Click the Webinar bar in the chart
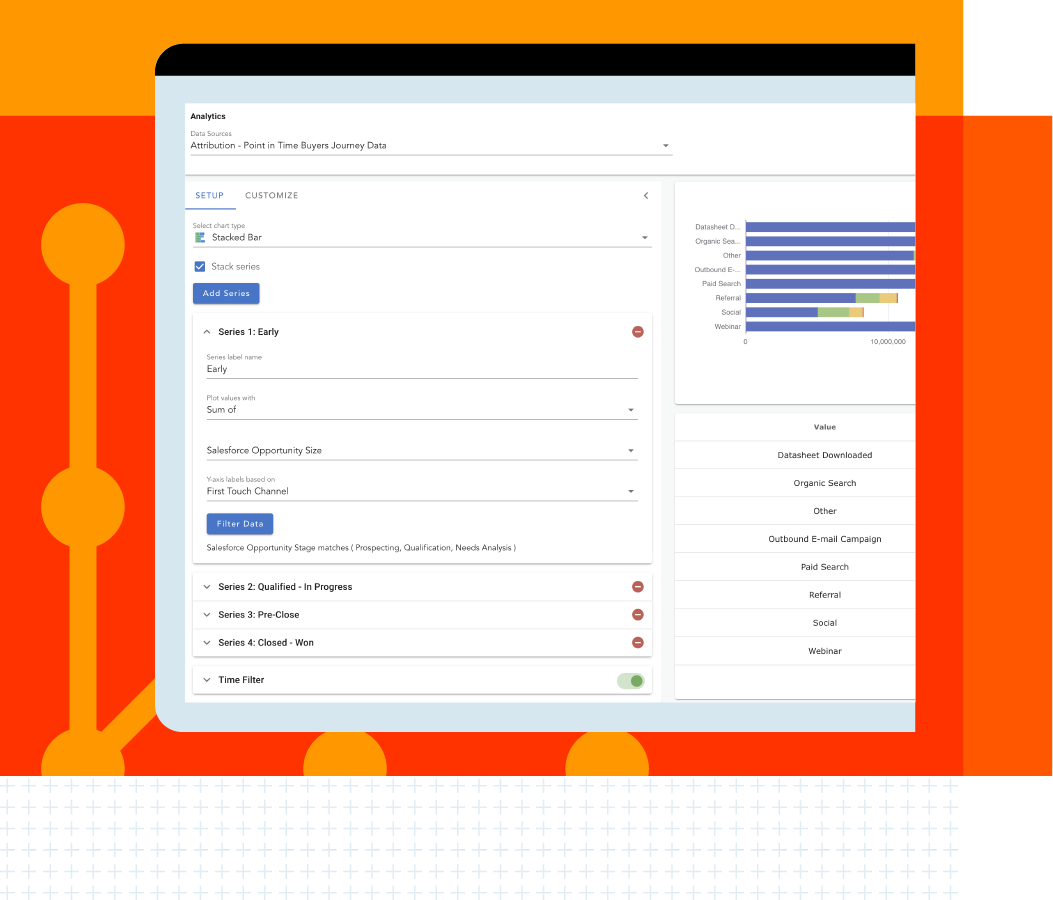Screen dimensions: 1053x900 pyautogui.click(x=831, y=326)
